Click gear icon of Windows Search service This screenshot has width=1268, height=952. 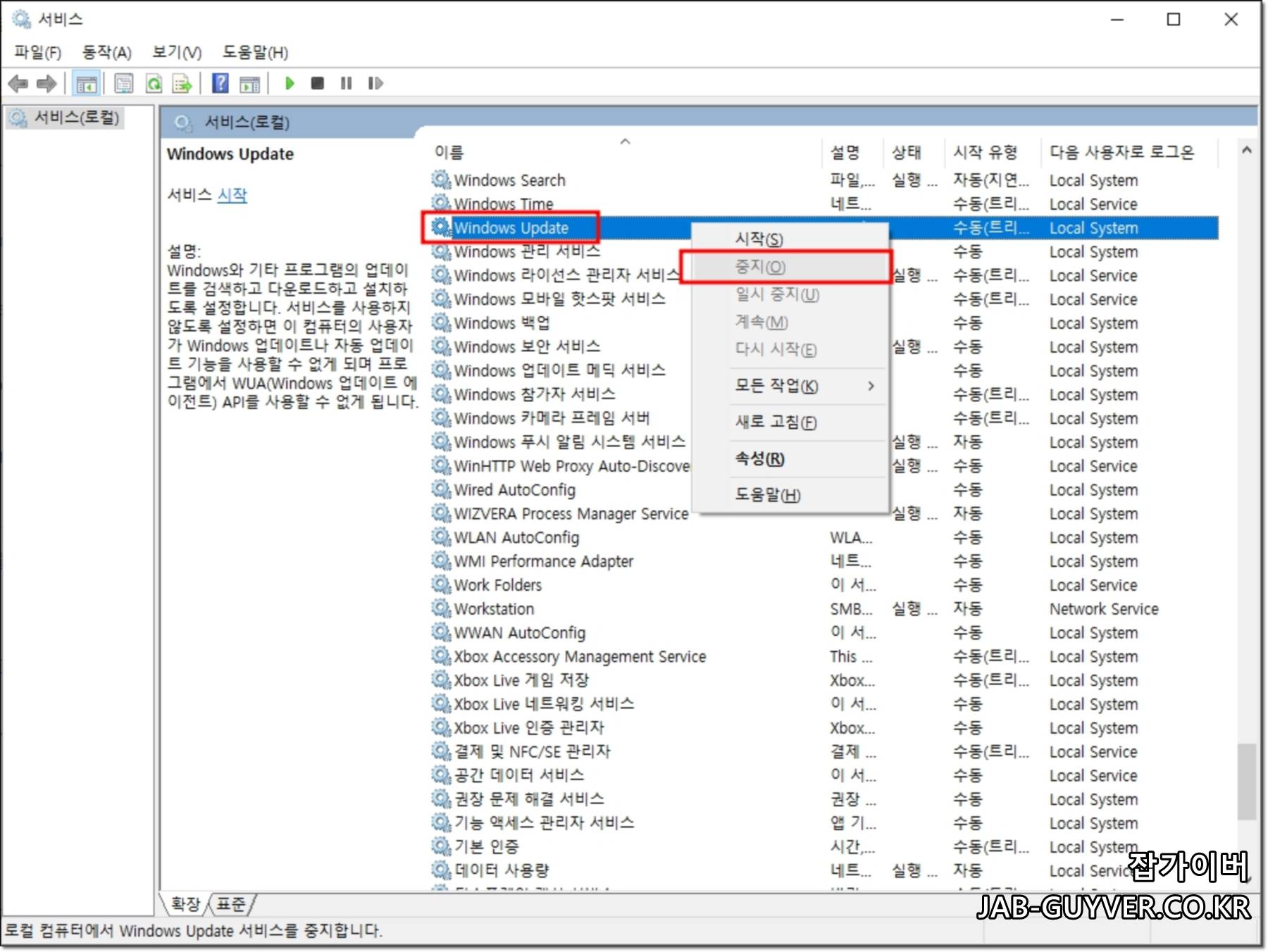click(x=441, y=180)
